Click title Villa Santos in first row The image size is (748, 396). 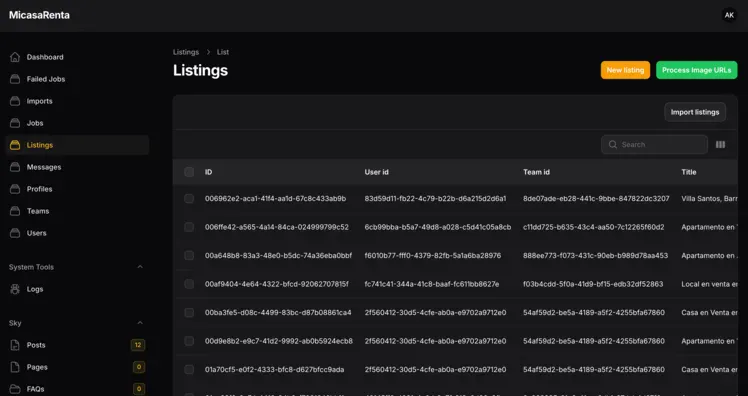coord(709,198)
